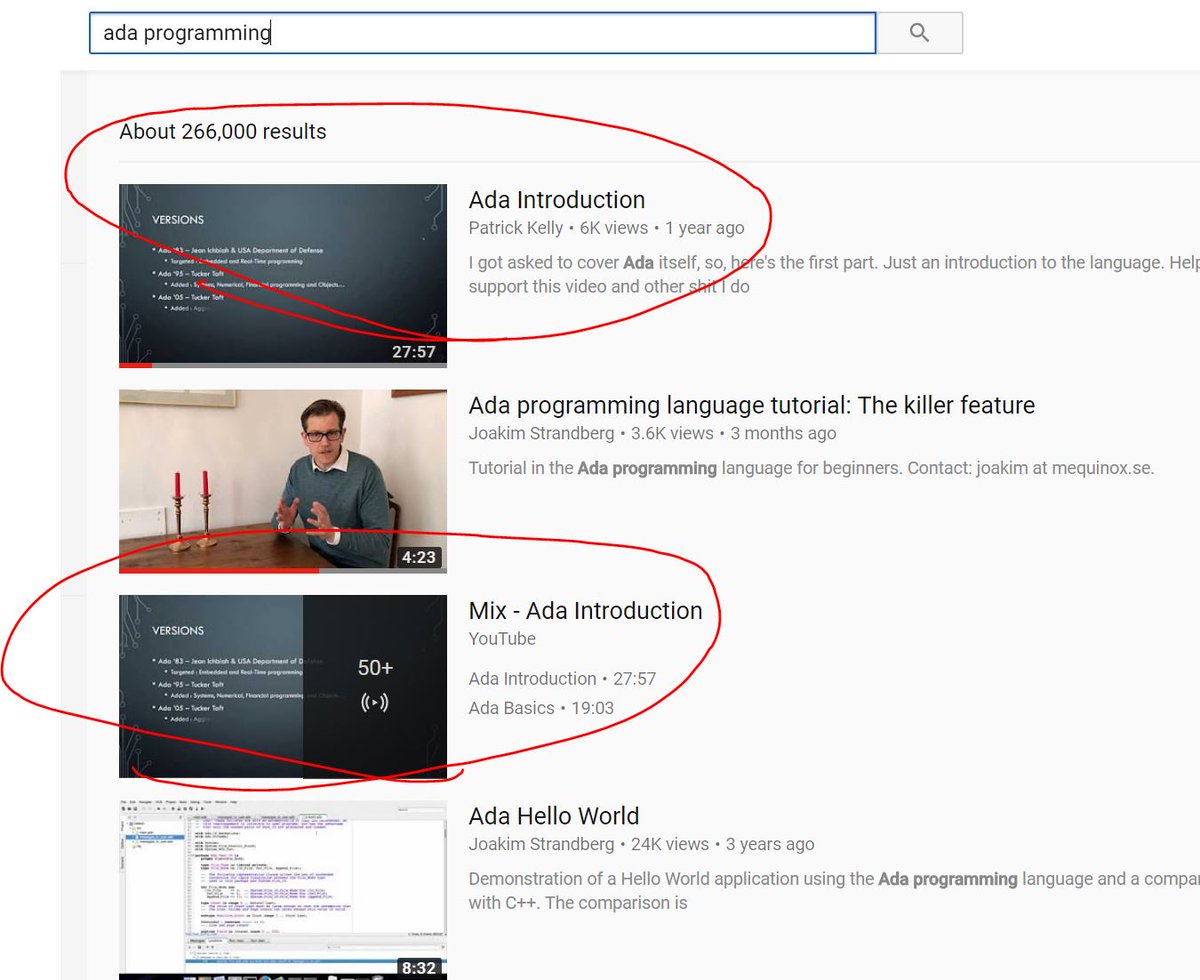Visit Patrick Kelly's channel
1200x980 pixels.
(516, 228)
